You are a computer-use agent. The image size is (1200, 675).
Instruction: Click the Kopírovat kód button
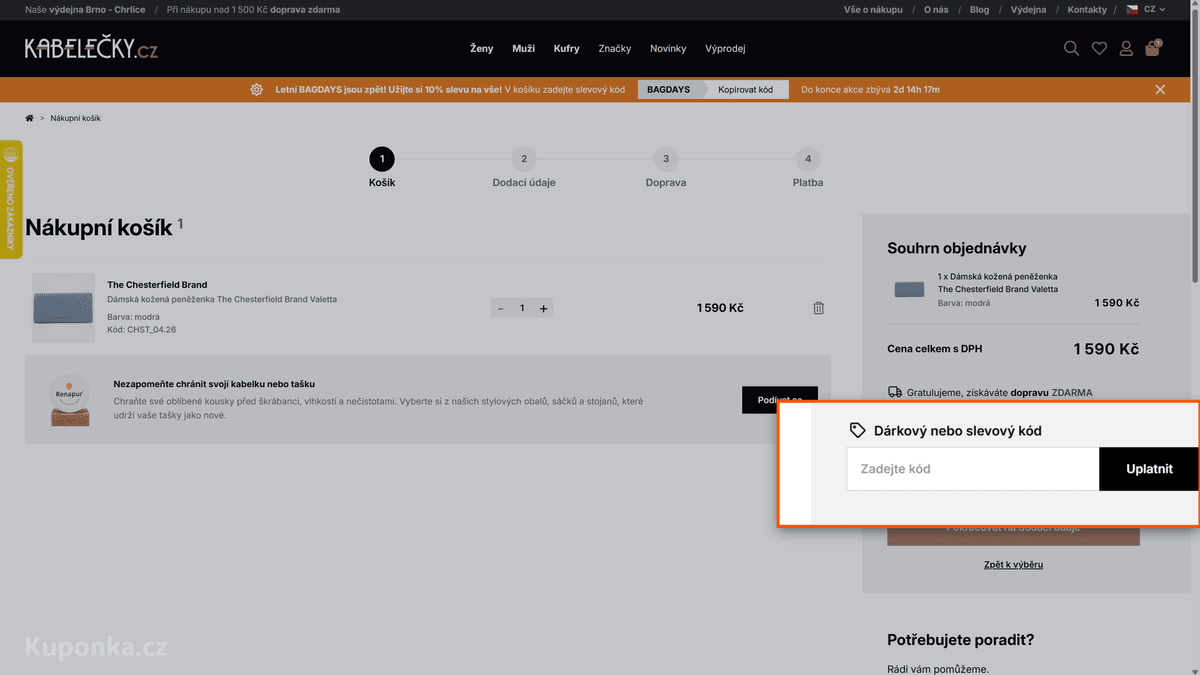(x=745, y=89)
